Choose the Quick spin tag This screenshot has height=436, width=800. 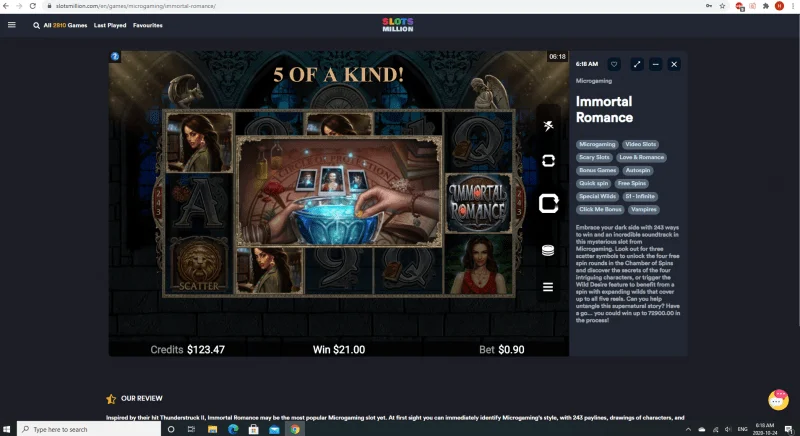click(593, 184)
